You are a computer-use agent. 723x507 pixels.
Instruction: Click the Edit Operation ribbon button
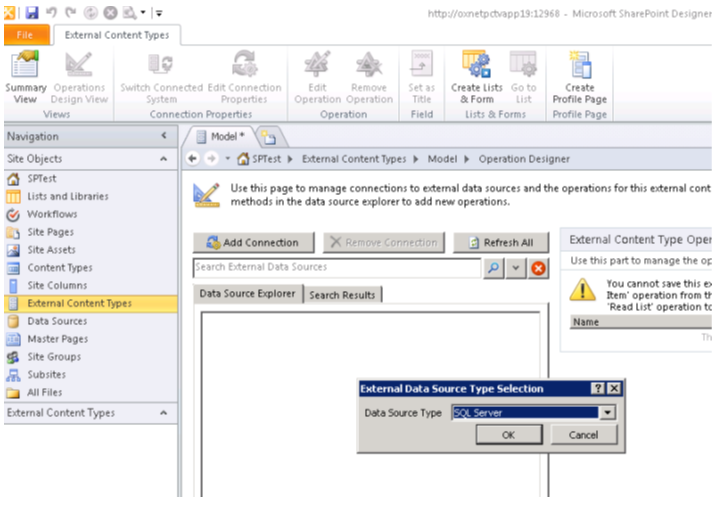(317, 77)
